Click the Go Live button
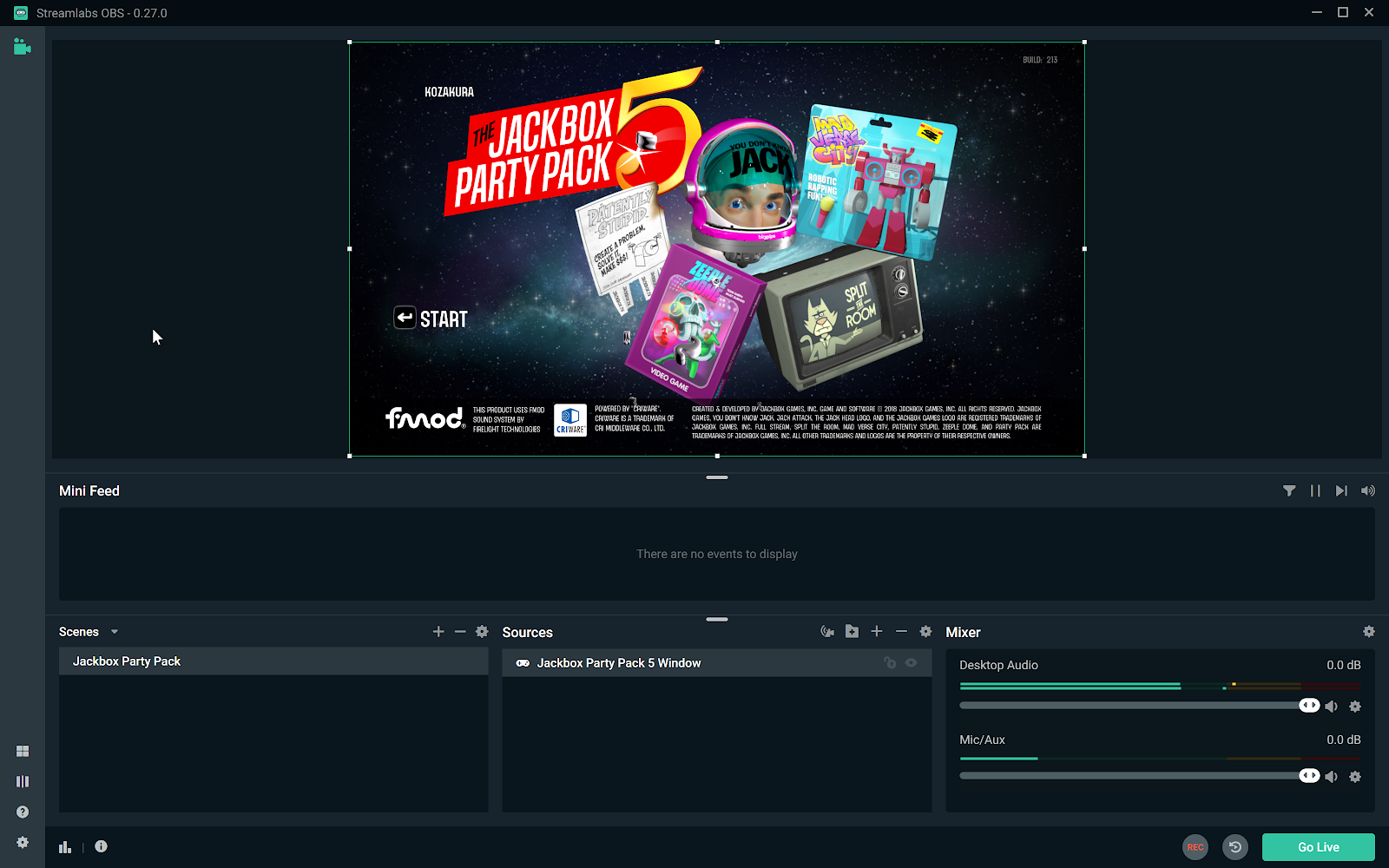This screenshot has height=868, width=1389. 1319,847
